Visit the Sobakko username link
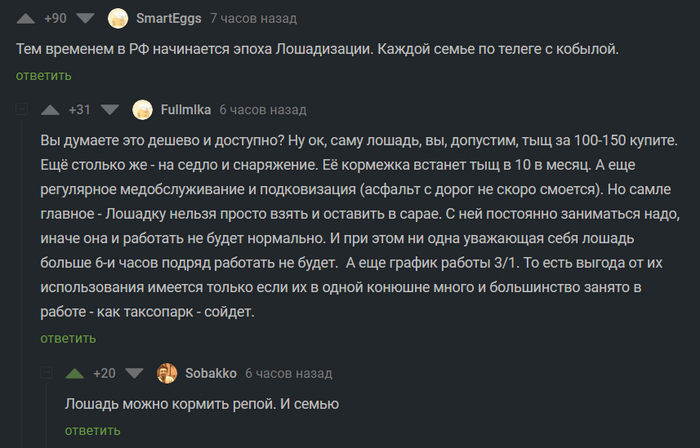Screen dimensions: 700x448 [x=211, y=373]
